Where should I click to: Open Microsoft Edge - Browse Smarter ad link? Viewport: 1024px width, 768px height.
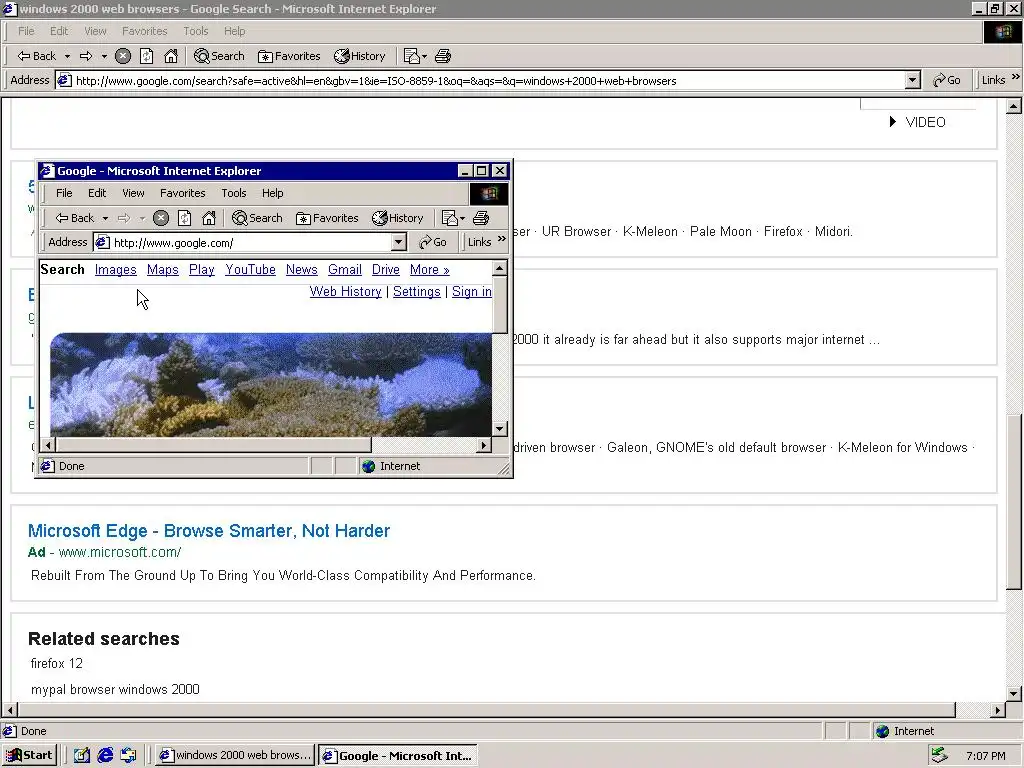pyautogui.click(x=209, y=531)
